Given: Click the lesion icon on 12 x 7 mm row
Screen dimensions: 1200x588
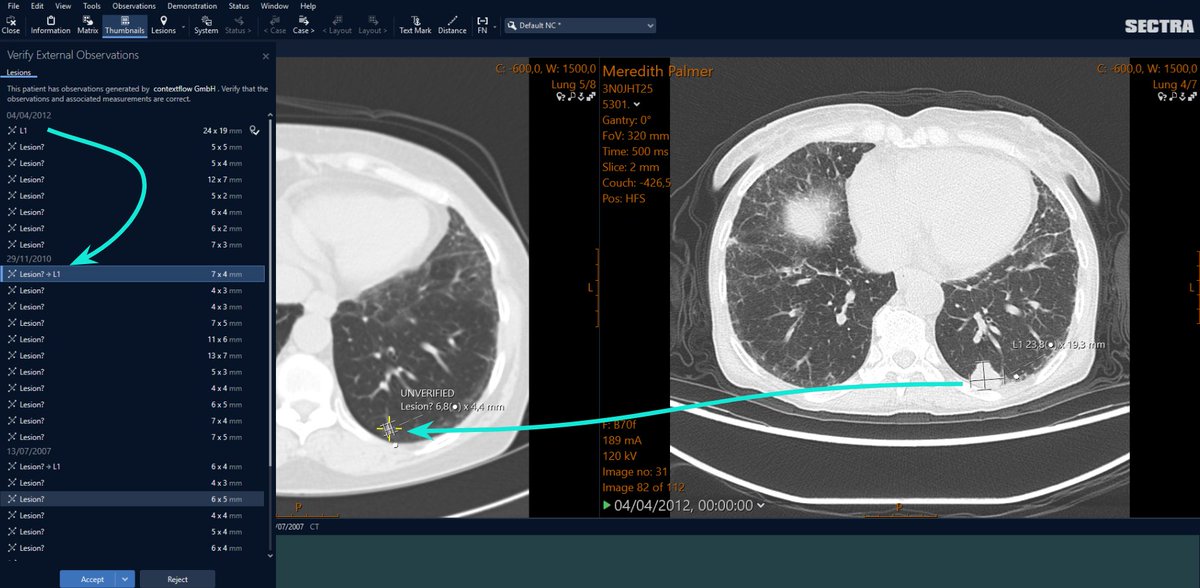Looking at the screenshot, I should (11, 179).
